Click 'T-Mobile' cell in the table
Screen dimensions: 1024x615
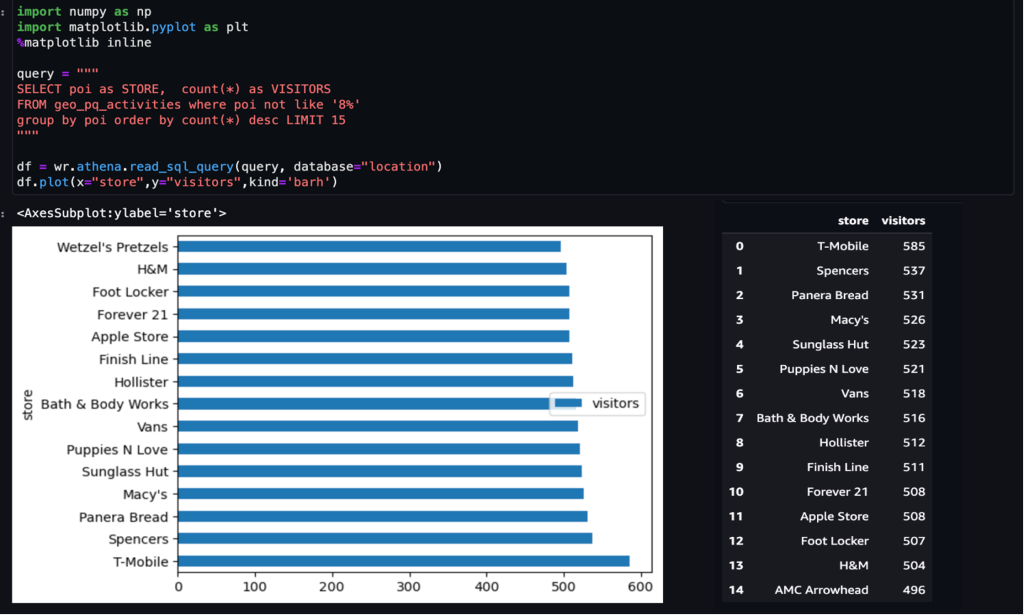pos(842,246)
